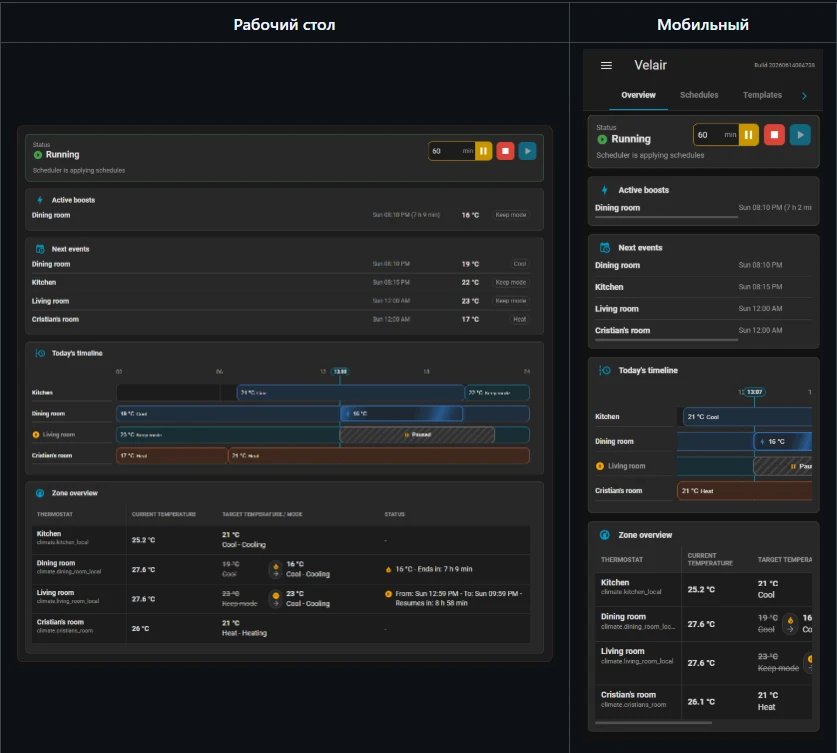Screen dimensions: 837x753
Task: Click the mobile yellow pause scheduler button
Action: coord(748,135)
